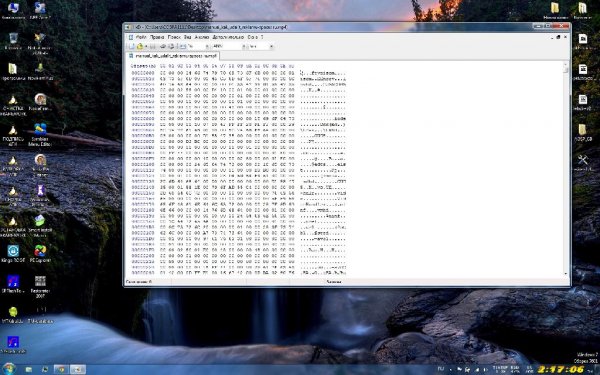Select the Kingo ROOT desktop icon
This screenshot has height=375, width=600.
coord(13,254)
